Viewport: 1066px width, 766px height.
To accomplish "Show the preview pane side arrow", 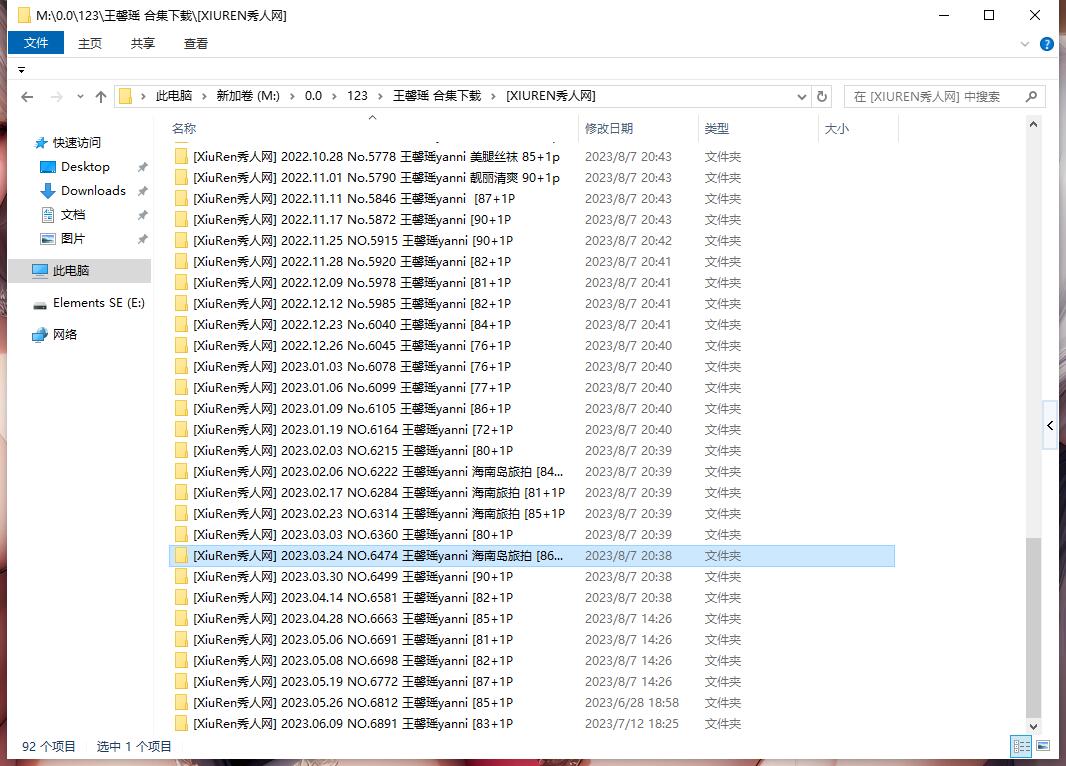I will (1050, 425).
